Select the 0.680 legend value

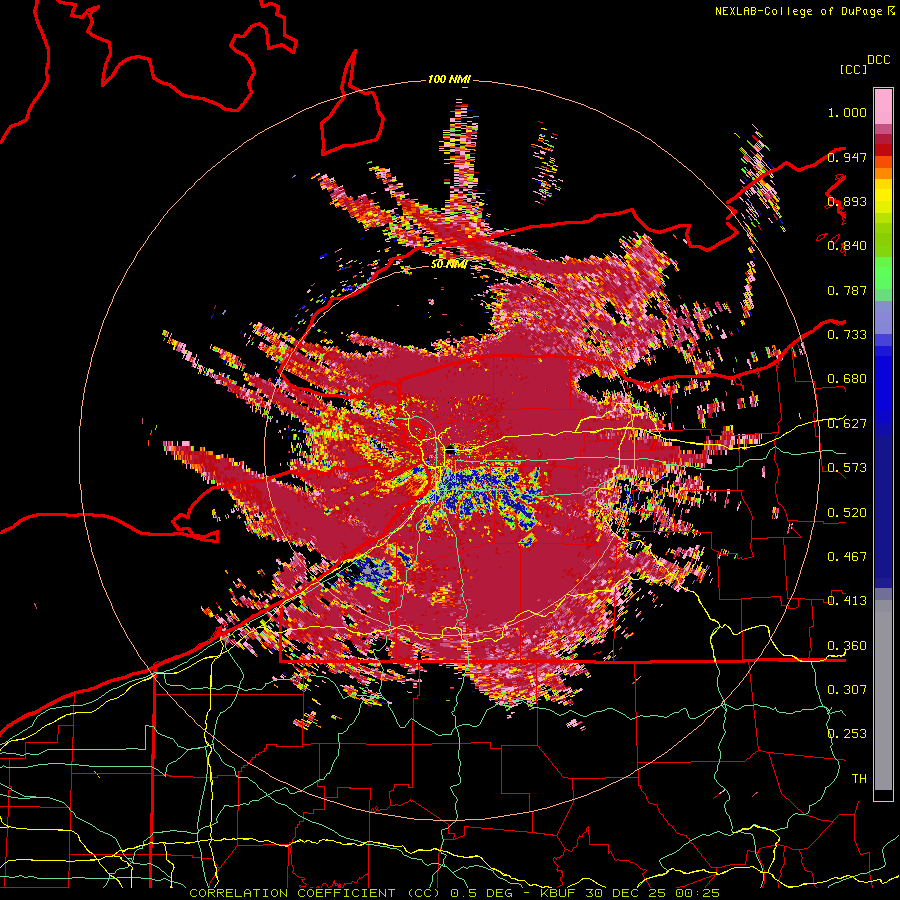[x=847, y=379]
